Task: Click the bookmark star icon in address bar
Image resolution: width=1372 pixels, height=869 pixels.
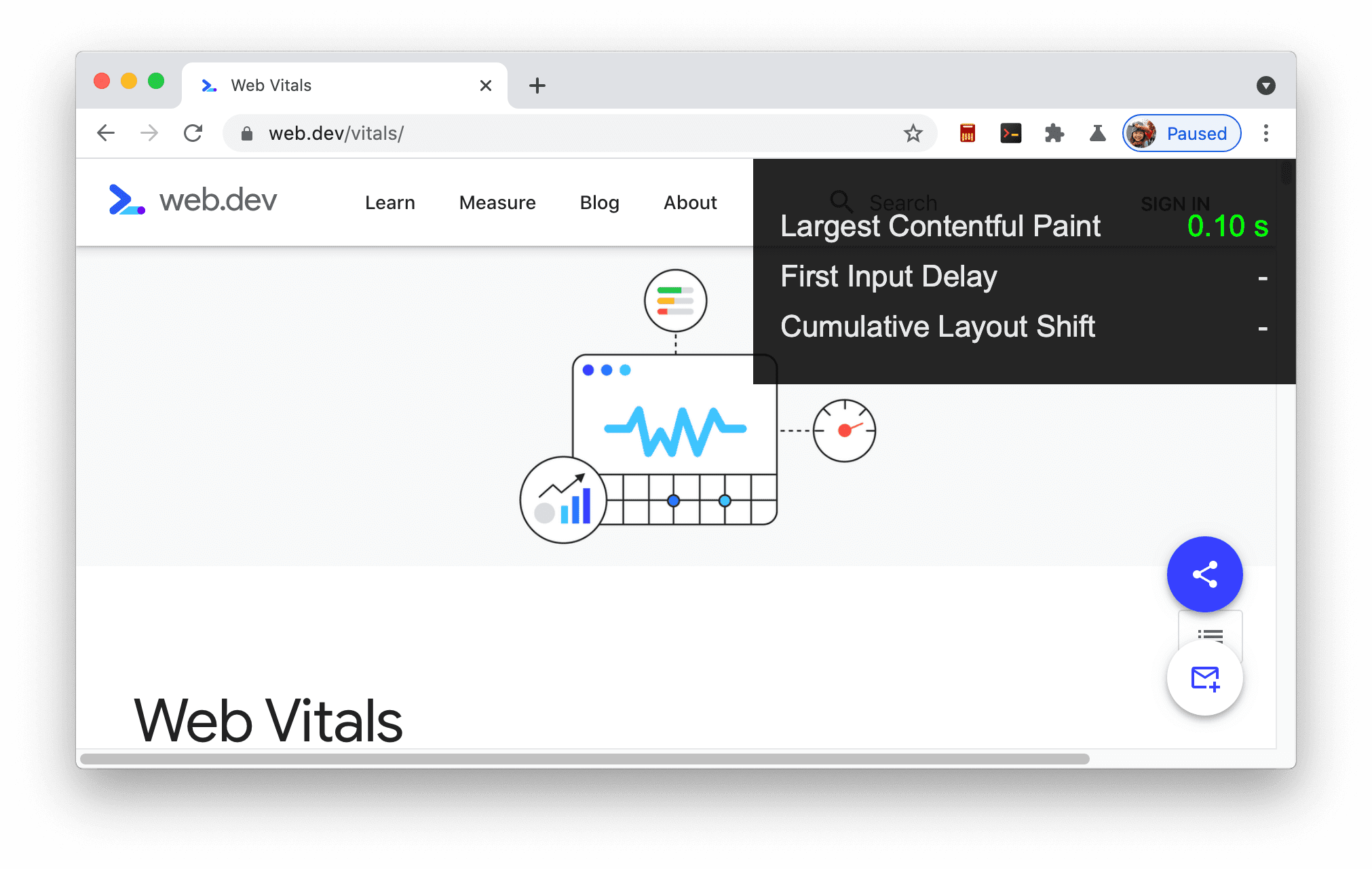Action: (912, 133)
